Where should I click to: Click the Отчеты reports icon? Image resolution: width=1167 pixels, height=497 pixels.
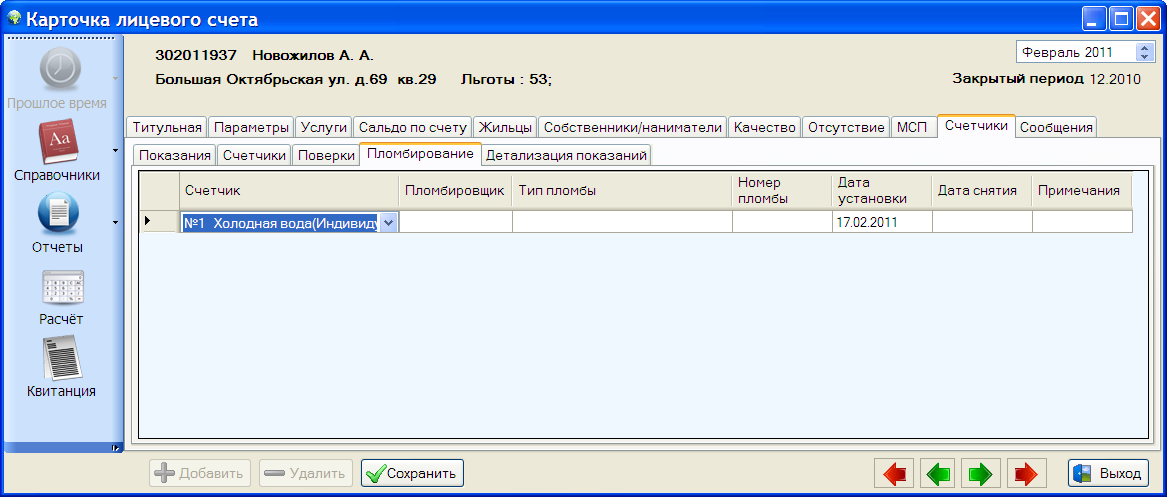tap(57, 214)
